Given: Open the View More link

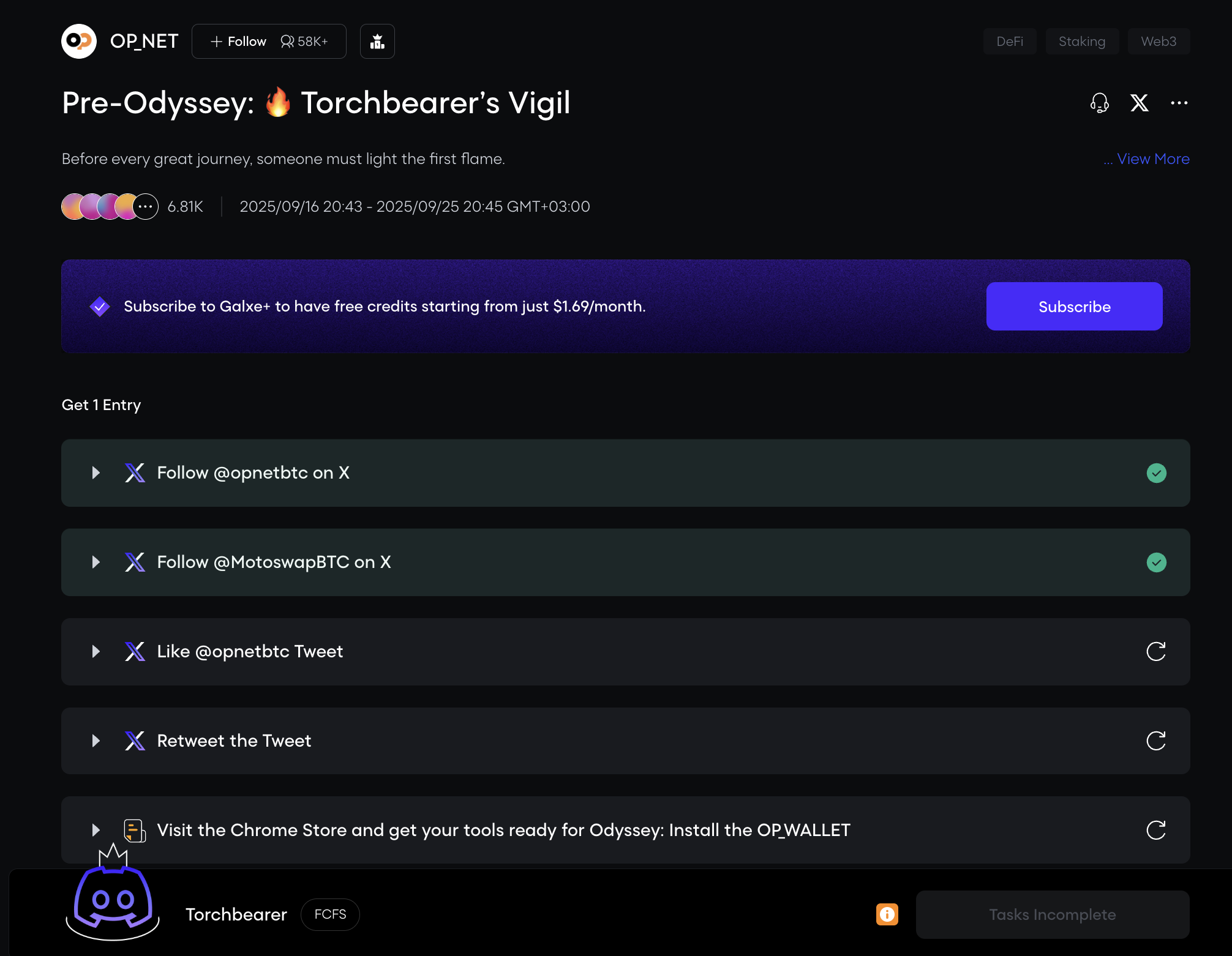Looking at the screenshot, I should pos(1152,159).
